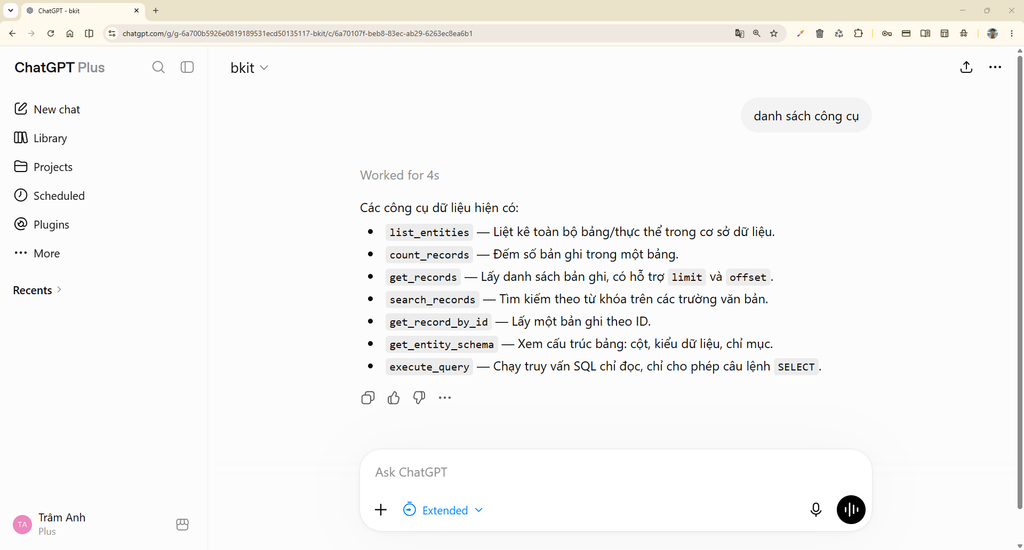Collapse the sidebar with panel toggle icon
Viewport: 1024px width, 550px height.
187,67
